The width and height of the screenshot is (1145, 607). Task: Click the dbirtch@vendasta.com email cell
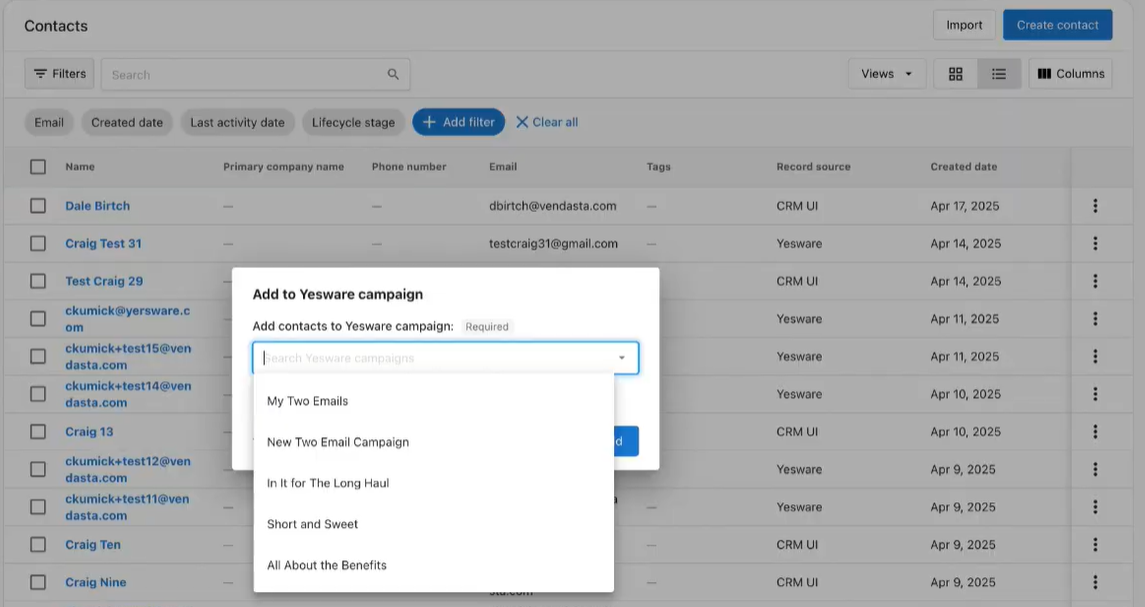pos(553,206)
